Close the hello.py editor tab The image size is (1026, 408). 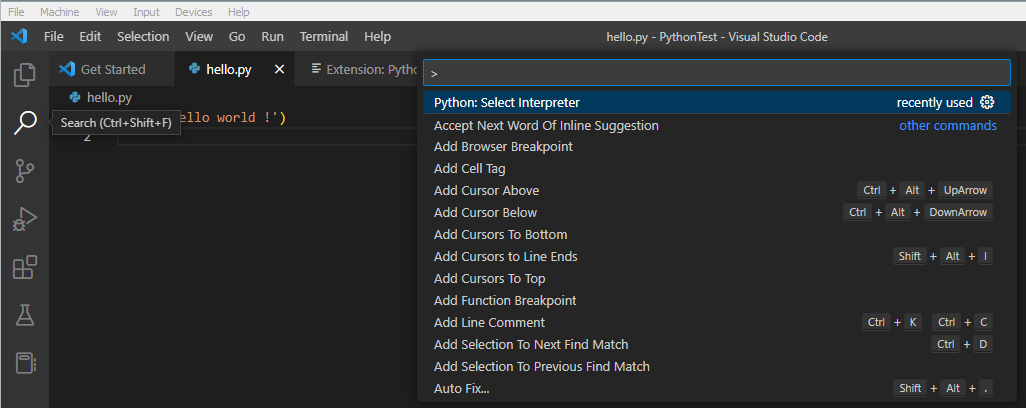coord(279,69)
